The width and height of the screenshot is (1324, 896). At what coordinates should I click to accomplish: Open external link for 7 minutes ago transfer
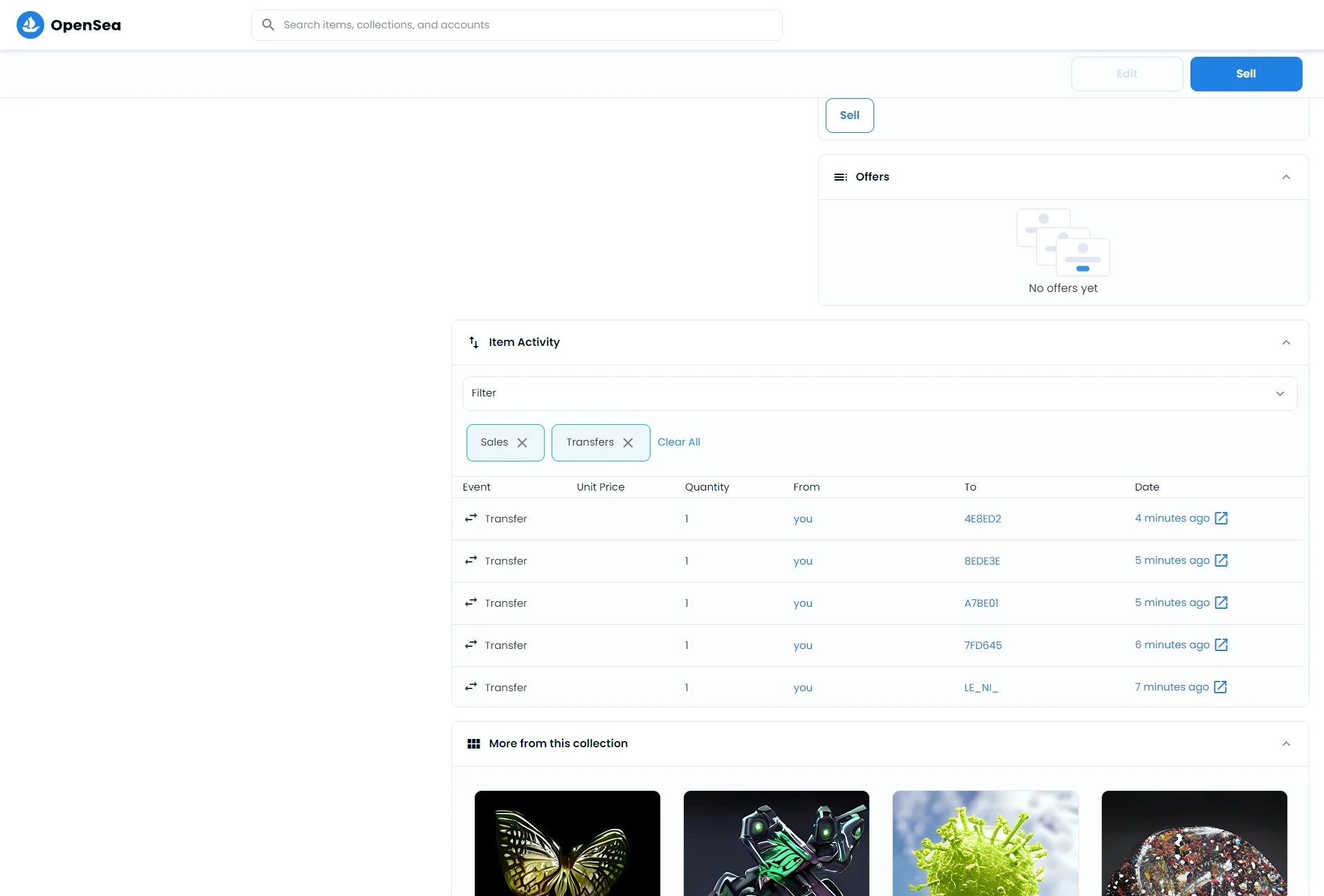point(1221,687)
